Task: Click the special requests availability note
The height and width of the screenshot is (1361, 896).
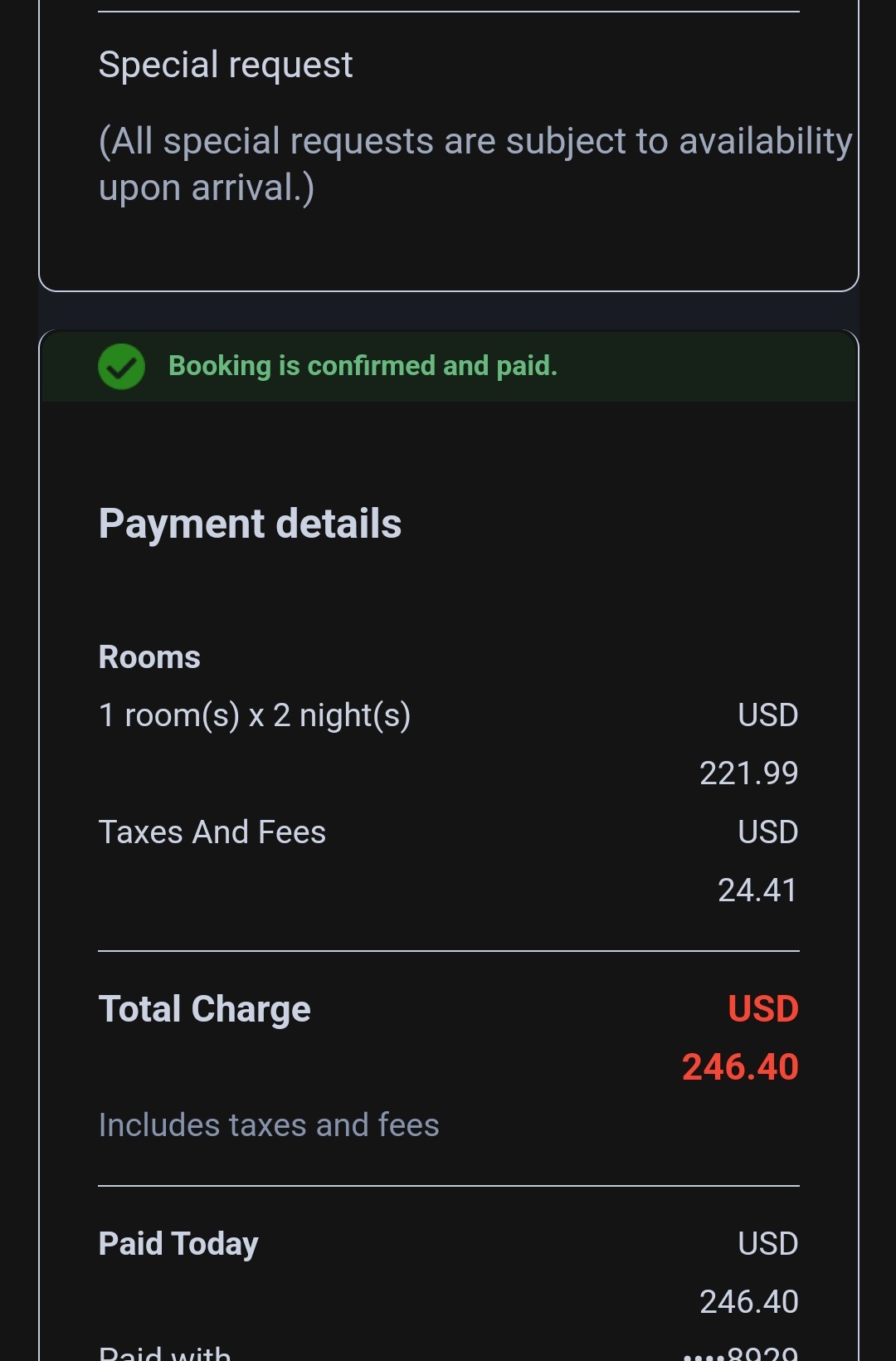Action: pos(475,164)
